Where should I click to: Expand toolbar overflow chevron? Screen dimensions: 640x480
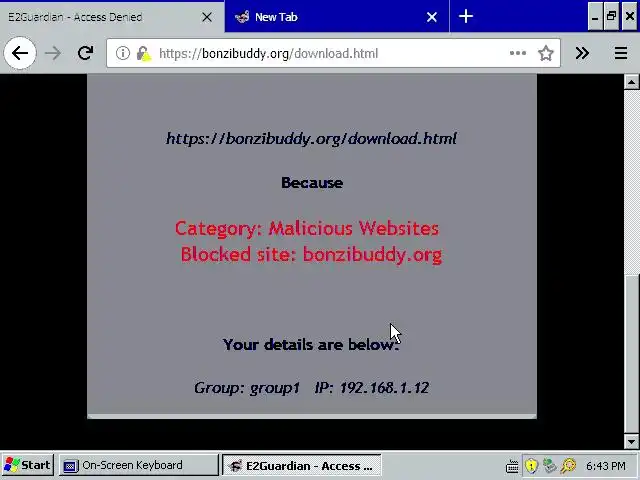[582, 53]
